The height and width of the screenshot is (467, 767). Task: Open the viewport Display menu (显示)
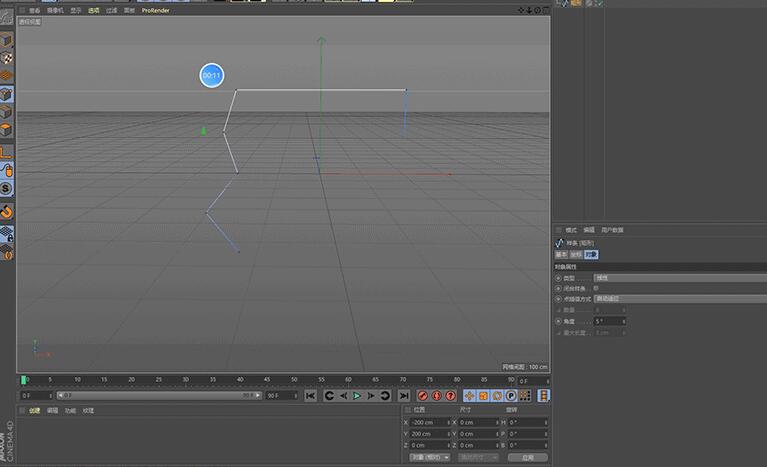[75, 10]
